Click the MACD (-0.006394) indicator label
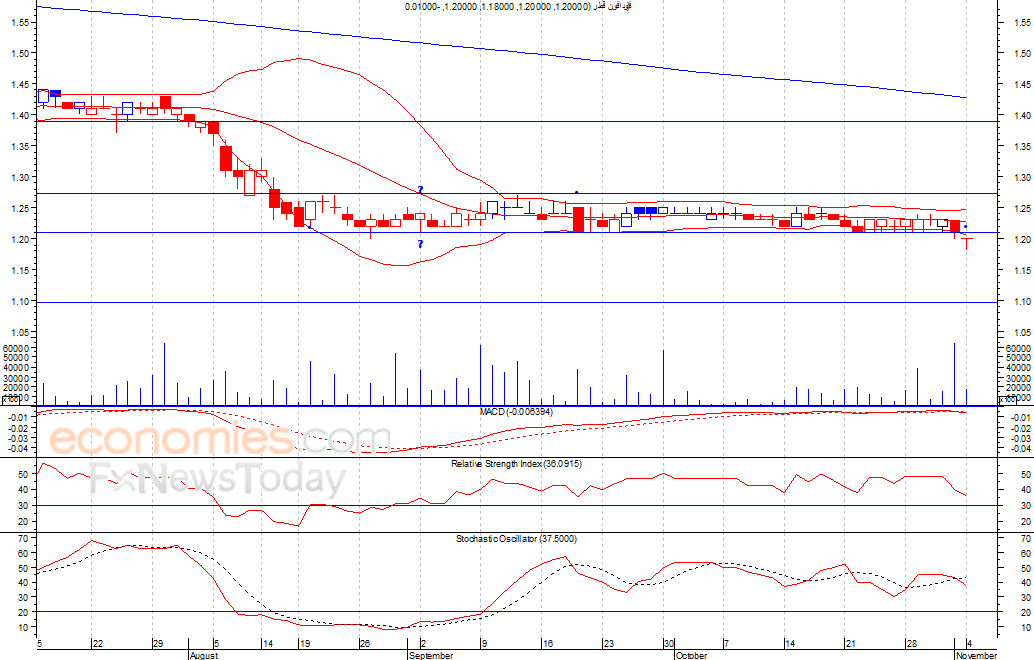The width and height of the screenshot is (1034, 660). point(516,412)
